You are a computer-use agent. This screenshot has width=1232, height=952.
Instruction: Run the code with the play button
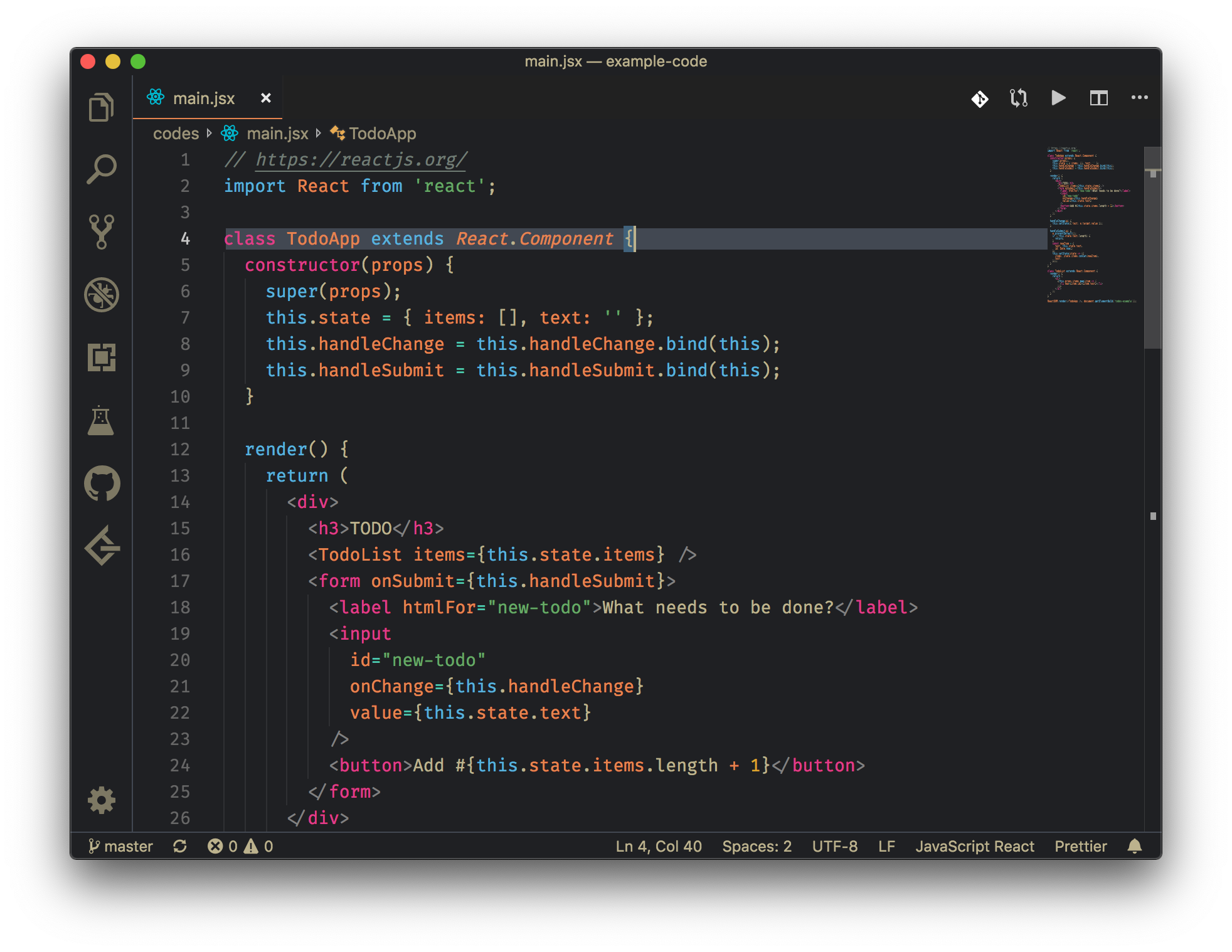click(x=1058, y=98)
